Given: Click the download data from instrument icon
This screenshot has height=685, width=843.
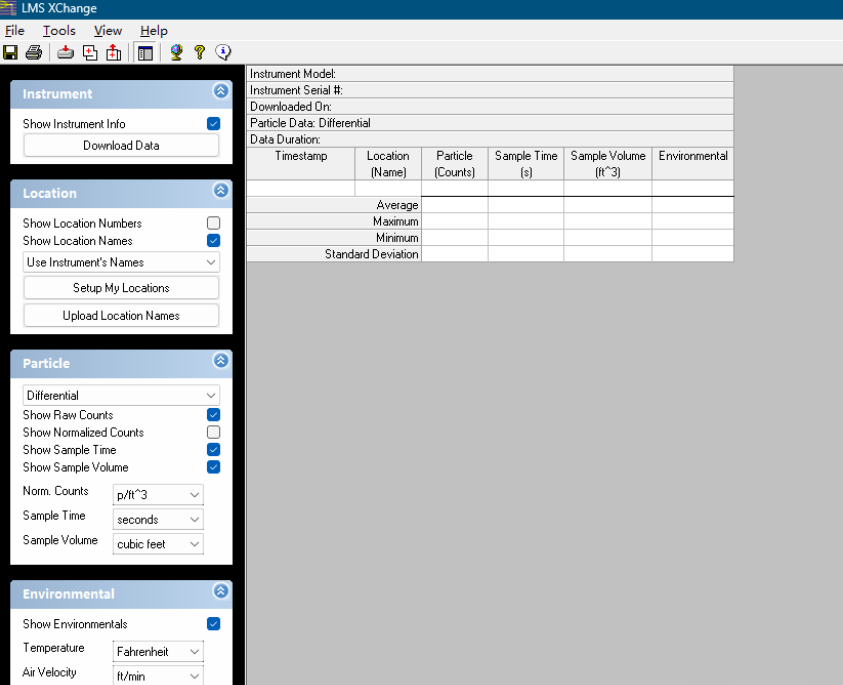Looking at the screenshot, I should 65,53.
